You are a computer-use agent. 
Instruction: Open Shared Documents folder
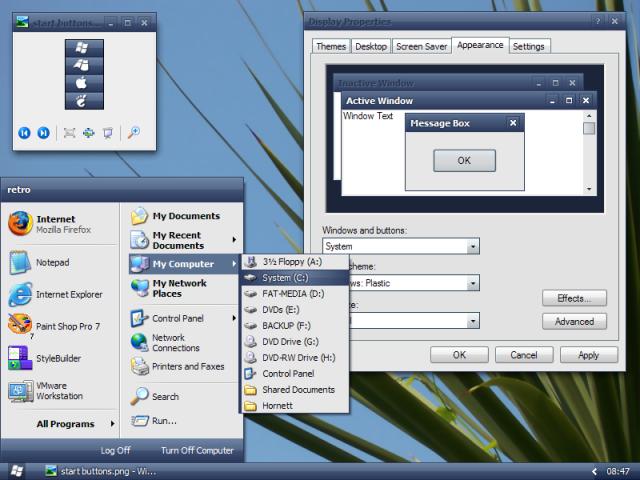(x=295, y=390)
